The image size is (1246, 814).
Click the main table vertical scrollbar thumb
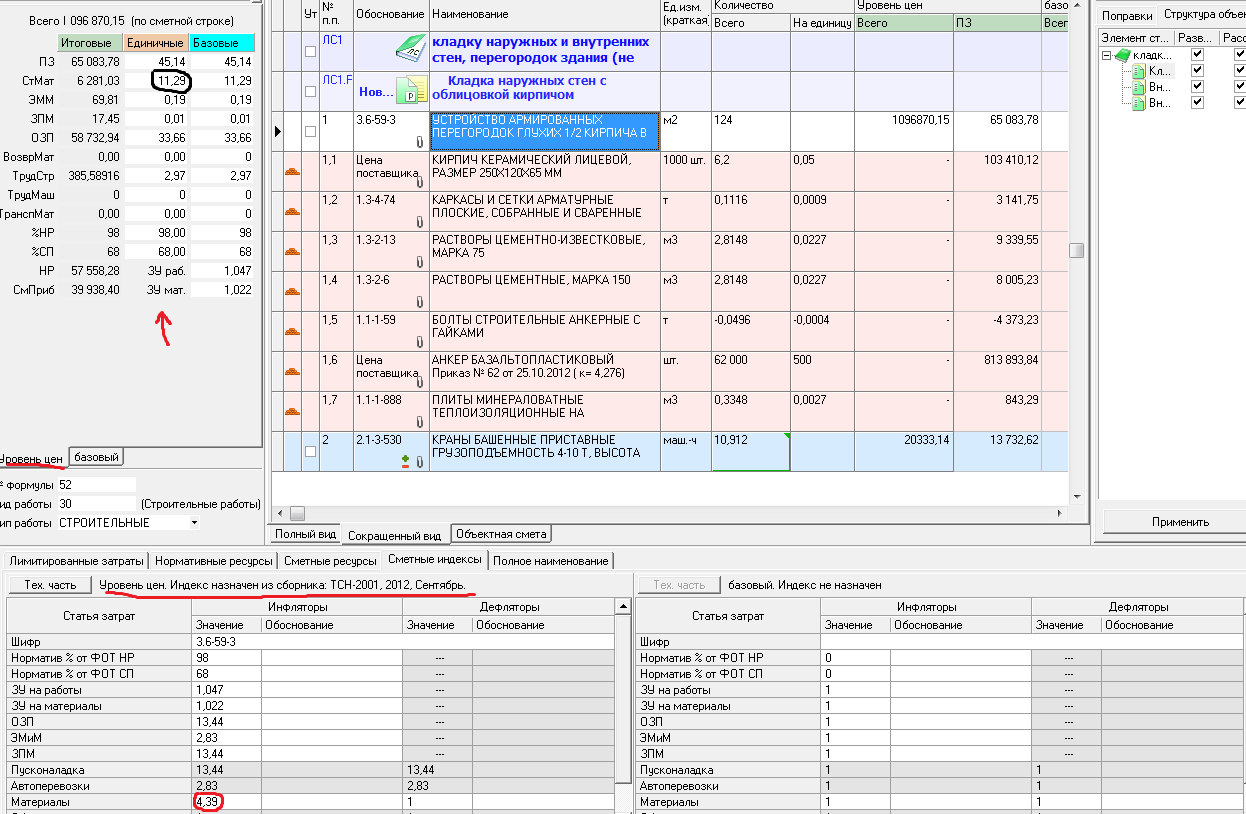pos(1076,250)
